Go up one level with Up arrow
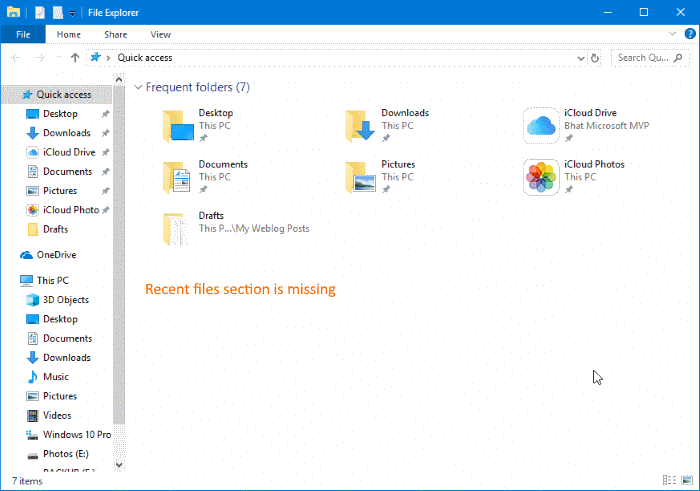Viewport: 700px width, 491px height. point(75,58)
